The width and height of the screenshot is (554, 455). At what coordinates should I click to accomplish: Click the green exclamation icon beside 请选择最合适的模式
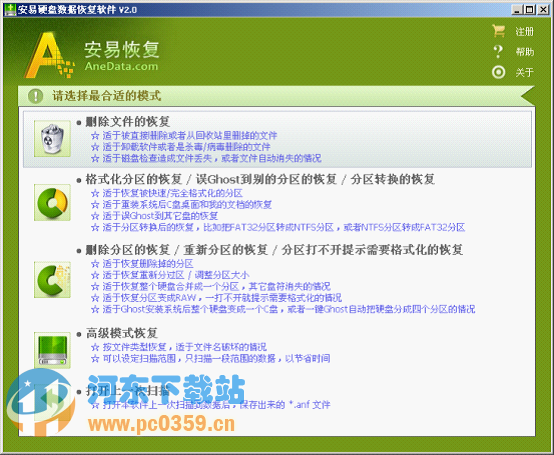[x=36, y=96]
